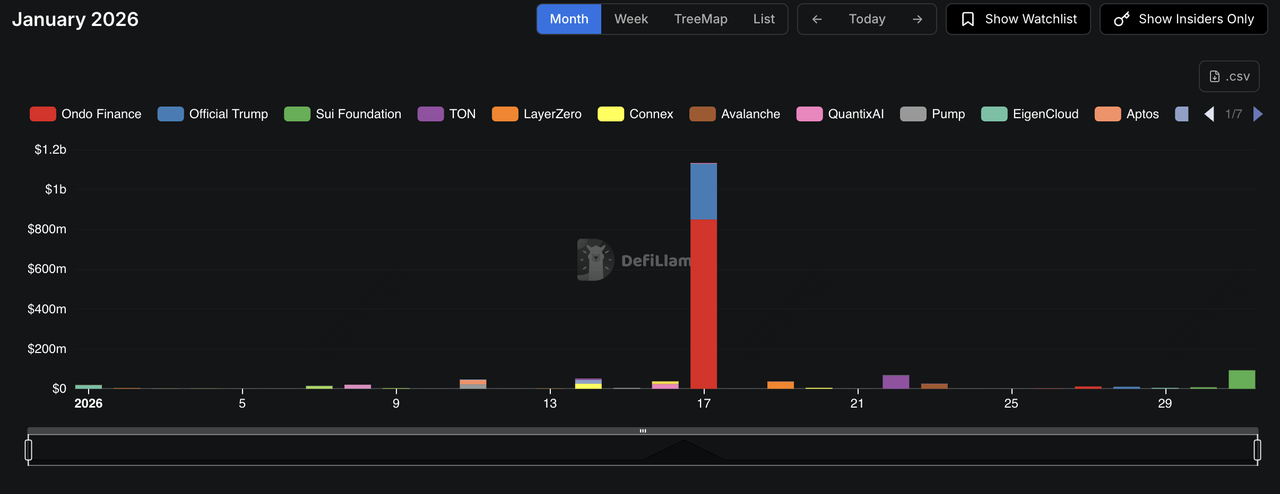Download data with the .csv button
Viewport: 1280px width, 494px height.
point(1229,77)
